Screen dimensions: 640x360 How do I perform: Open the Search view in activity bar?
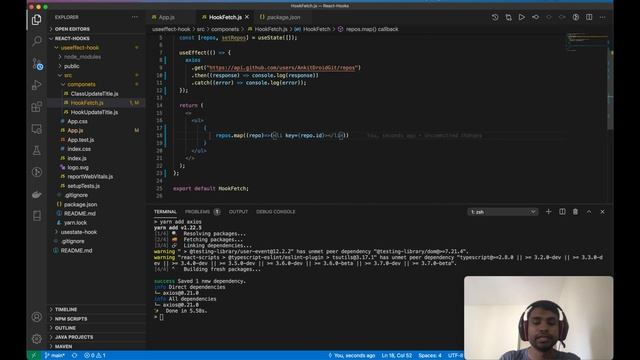pyautogui.click(x=37, y=41)
